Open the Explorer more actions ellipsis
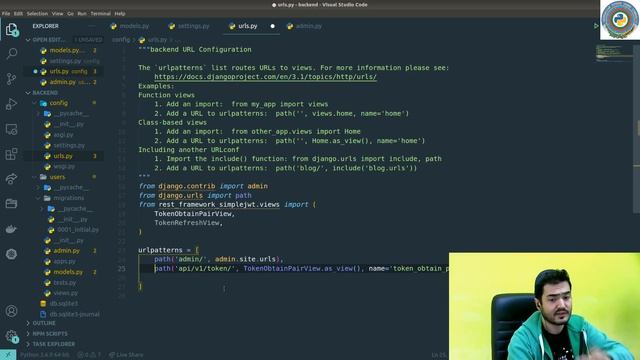 coord(92,26)
